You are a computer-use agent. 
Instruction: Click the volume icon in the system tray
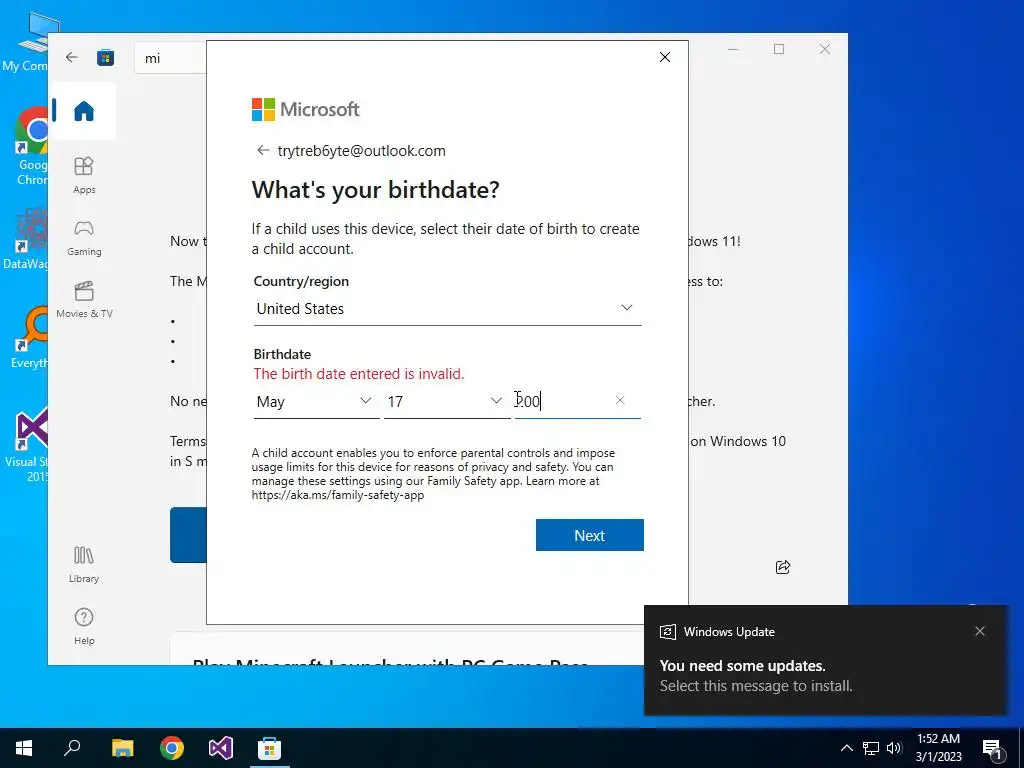coord(894,748)
